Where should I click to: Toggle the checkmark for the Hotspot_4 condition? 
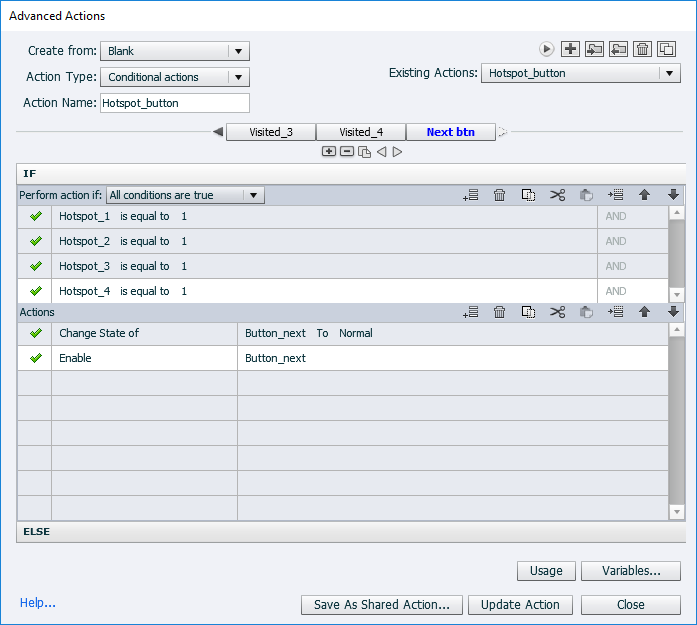(x=36, y=291)
